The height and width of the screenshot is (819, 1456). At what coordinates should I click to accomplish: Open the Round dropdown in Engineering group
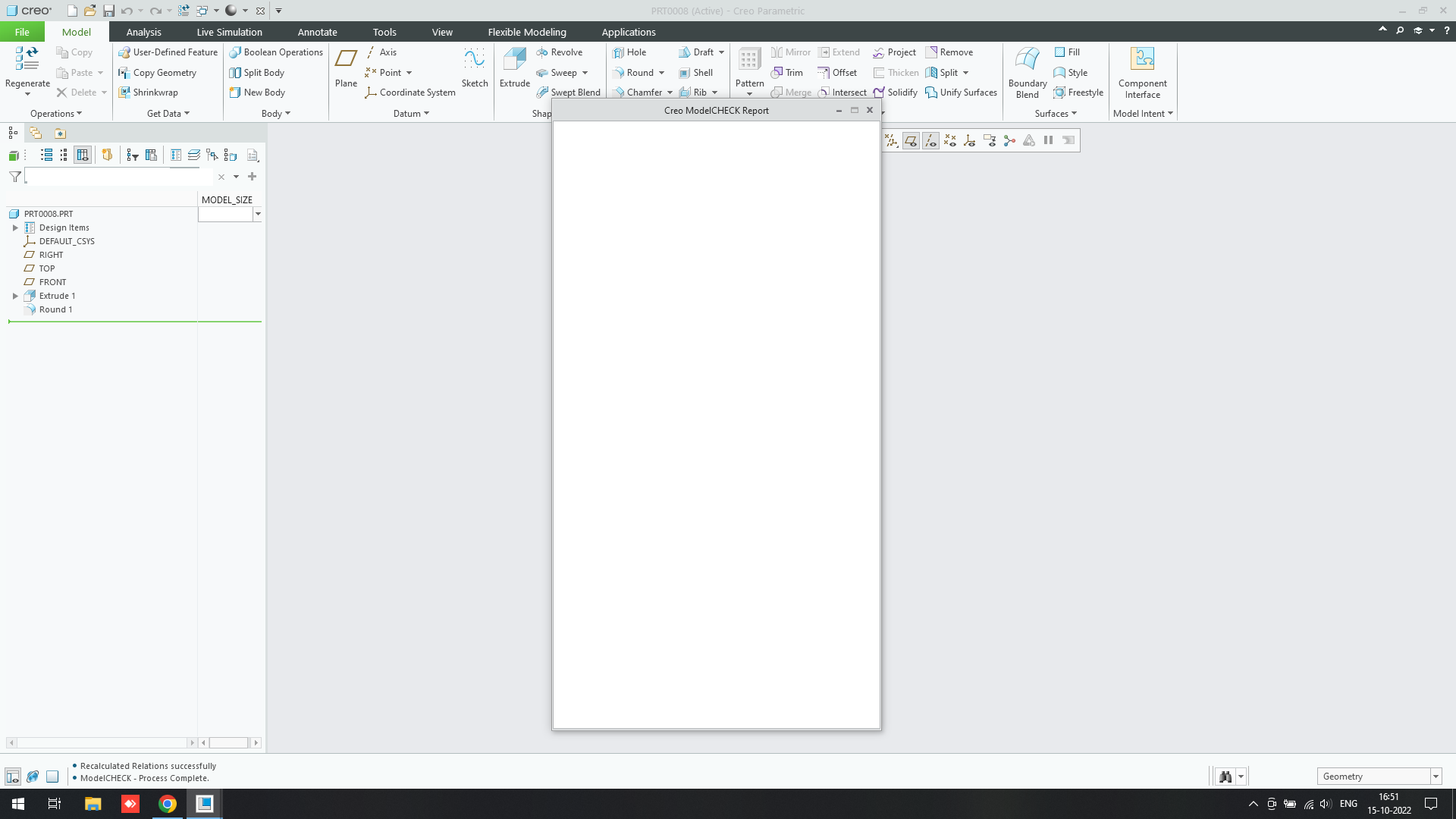pyautogui.click(x=660, y=72)
